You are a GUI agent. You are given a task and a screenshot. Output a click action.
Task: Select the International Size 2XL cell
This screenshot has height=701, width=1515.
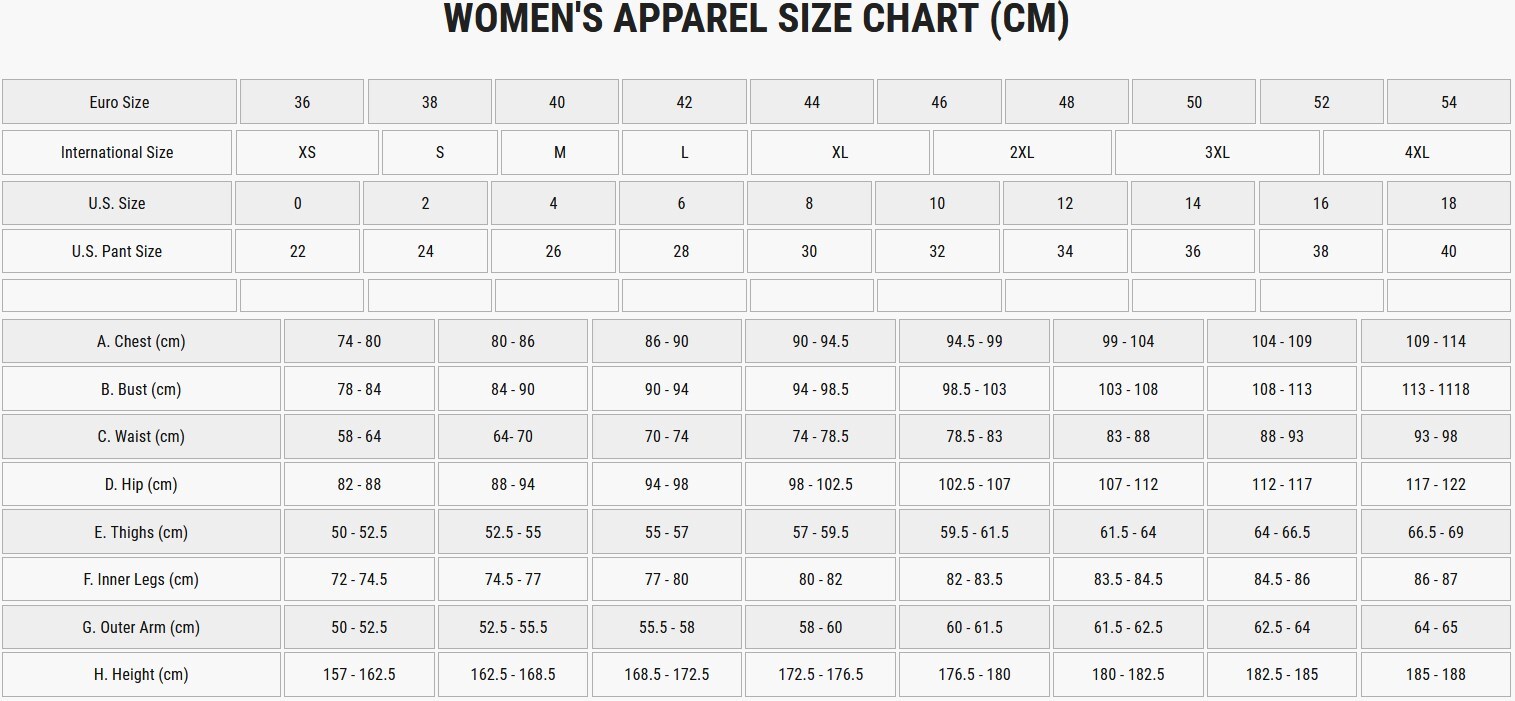pos(1022,153)
